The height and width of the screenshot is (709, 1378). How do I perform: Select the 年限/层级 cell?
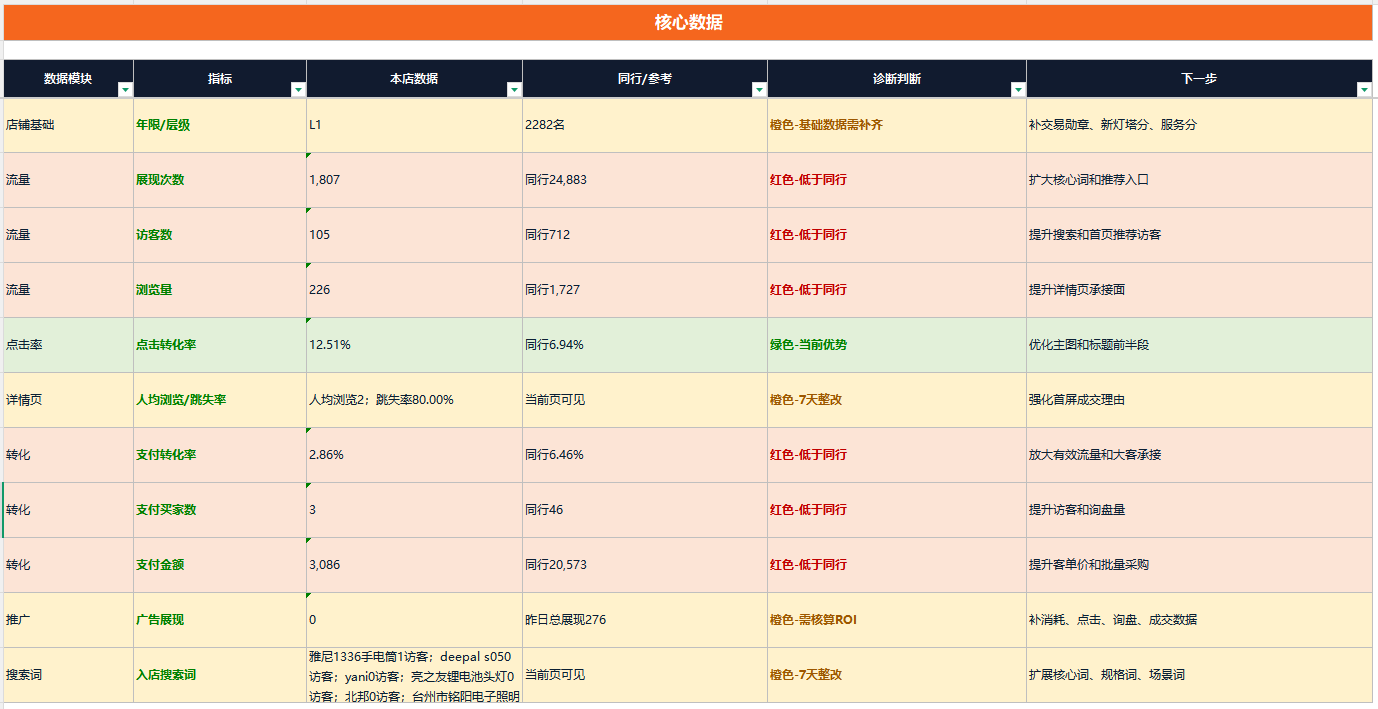[x=220, y=126]
